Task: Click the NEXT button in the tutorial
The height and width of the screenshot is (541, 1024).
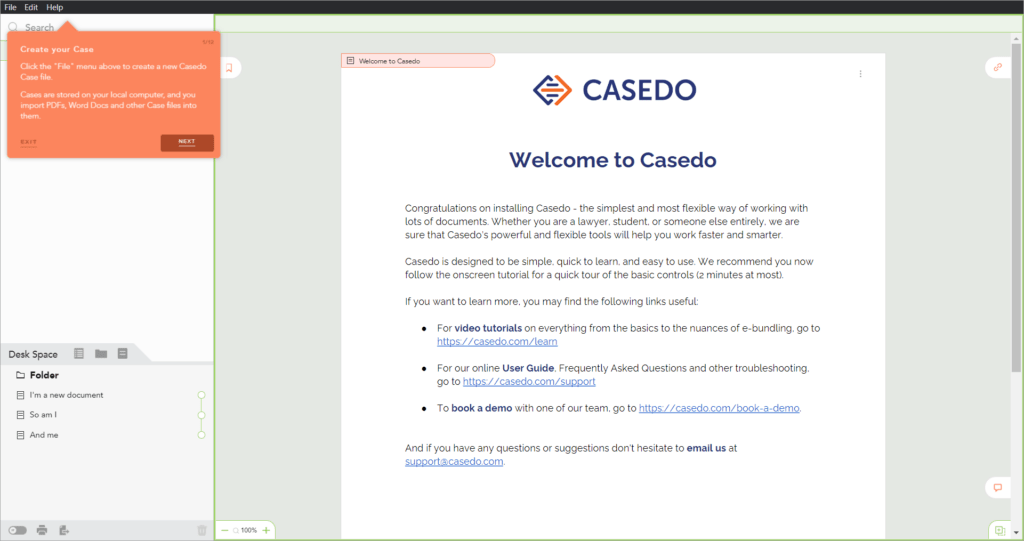Action: [x=187, y=142]
